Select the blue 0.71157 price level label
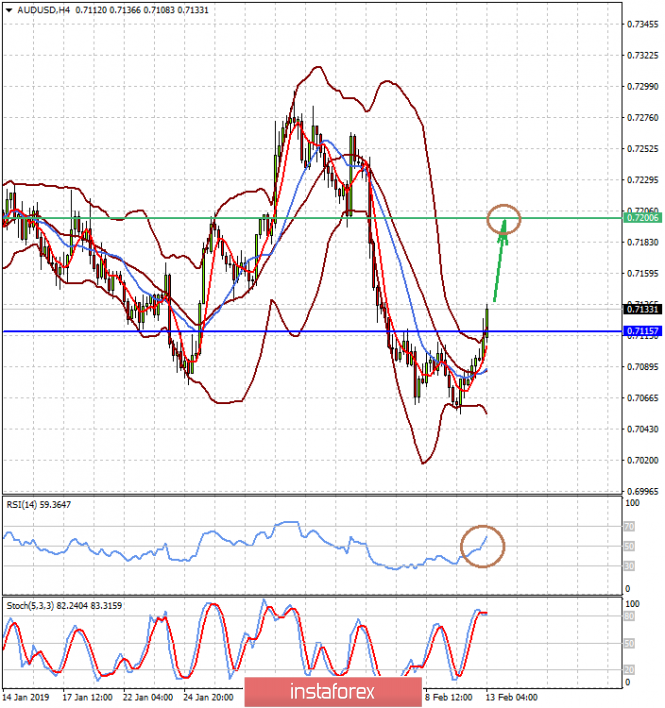Viewport: 665px width, 708px height. [x=642, y=331]
